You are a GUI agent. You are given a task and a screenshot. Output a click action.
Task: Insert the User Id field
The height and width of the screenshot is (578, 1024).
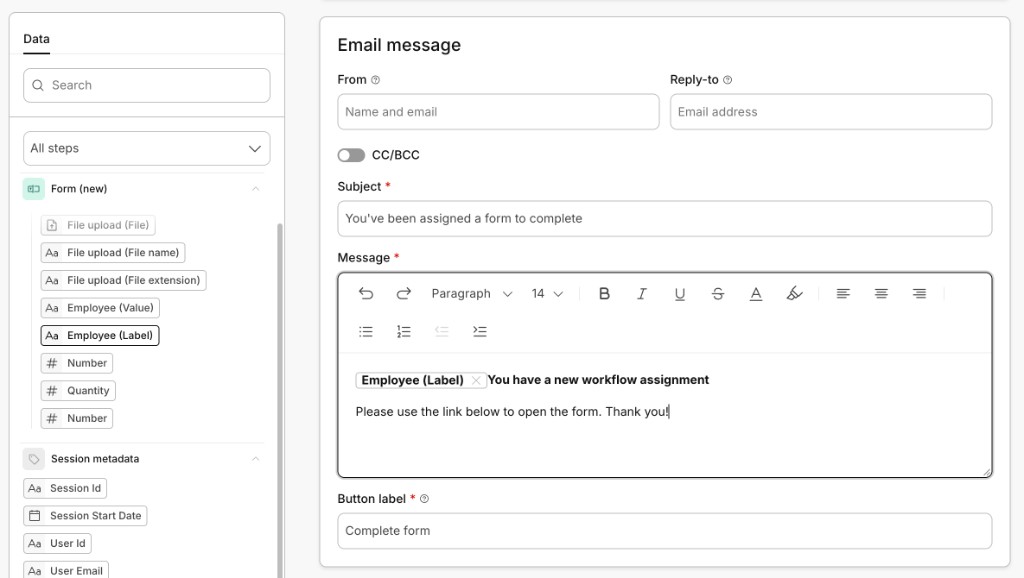click(57, 543)
